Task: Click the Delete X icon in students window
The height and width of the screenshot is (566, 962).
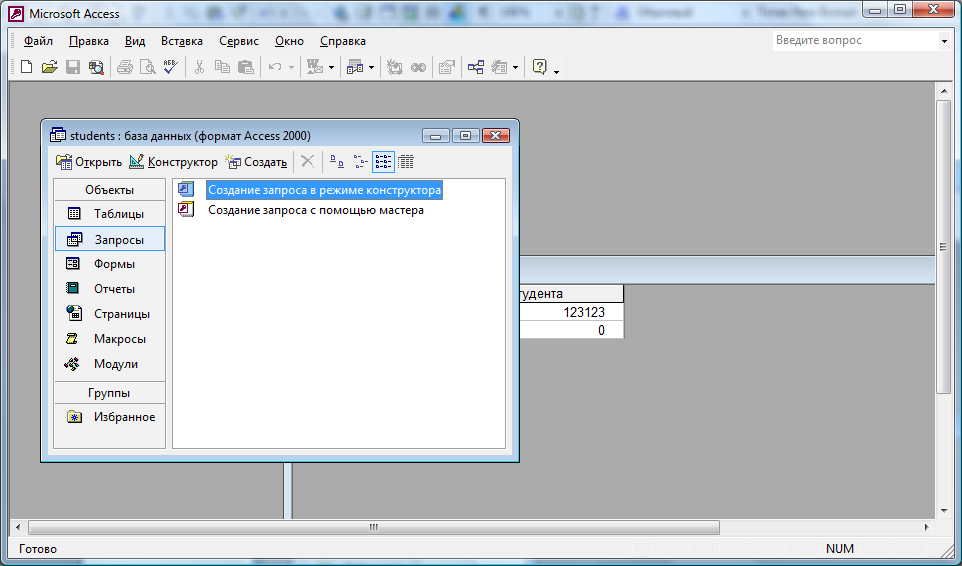Action: click(x=307, y=161)
